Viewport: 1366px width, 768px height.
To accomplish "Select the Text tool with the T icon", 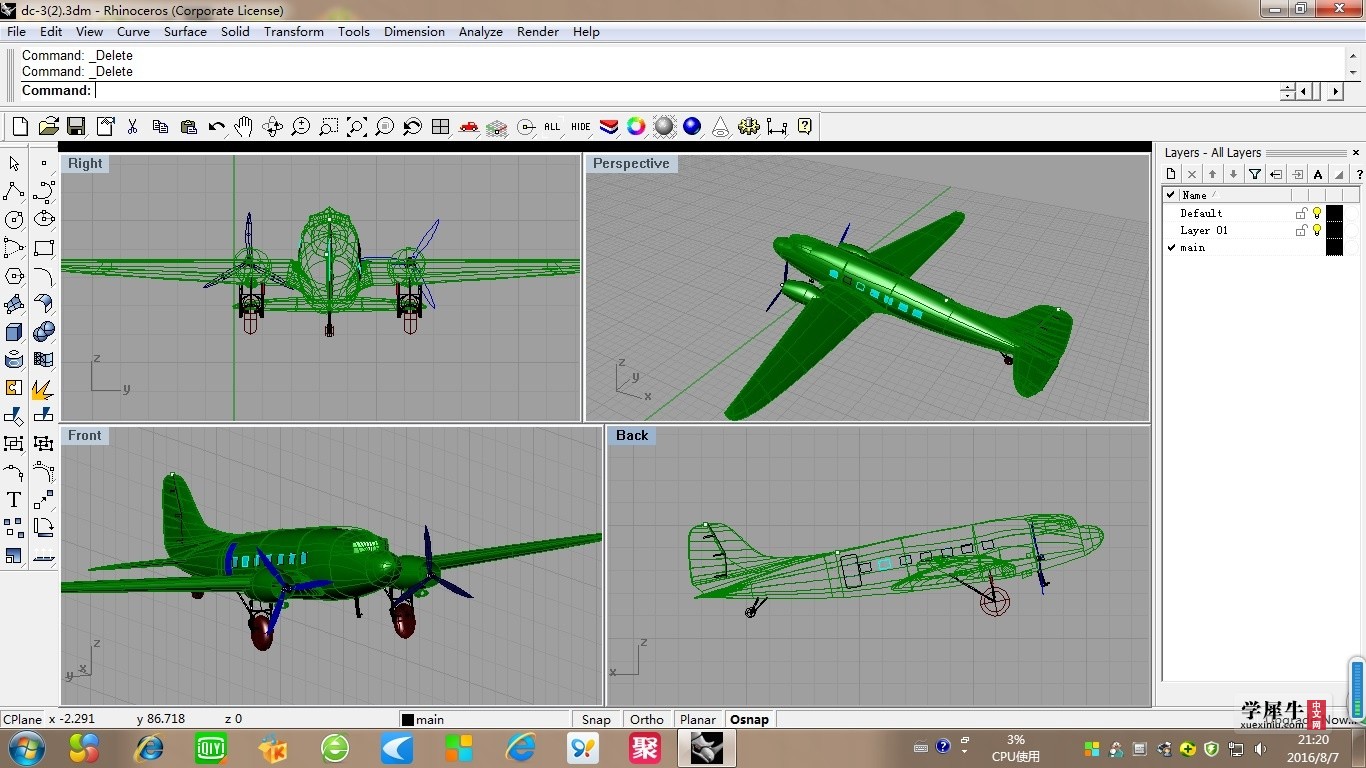I will click(14, 499).
